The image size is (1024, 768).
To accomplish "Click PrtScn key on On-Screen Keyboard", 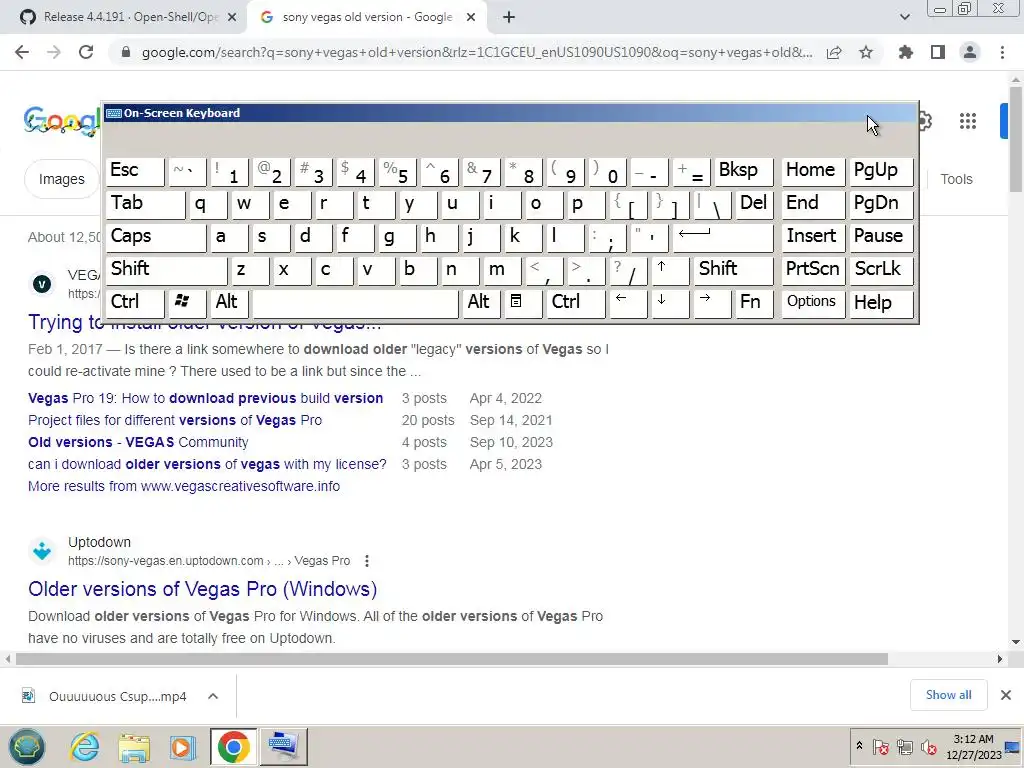I will pos(812,270).
